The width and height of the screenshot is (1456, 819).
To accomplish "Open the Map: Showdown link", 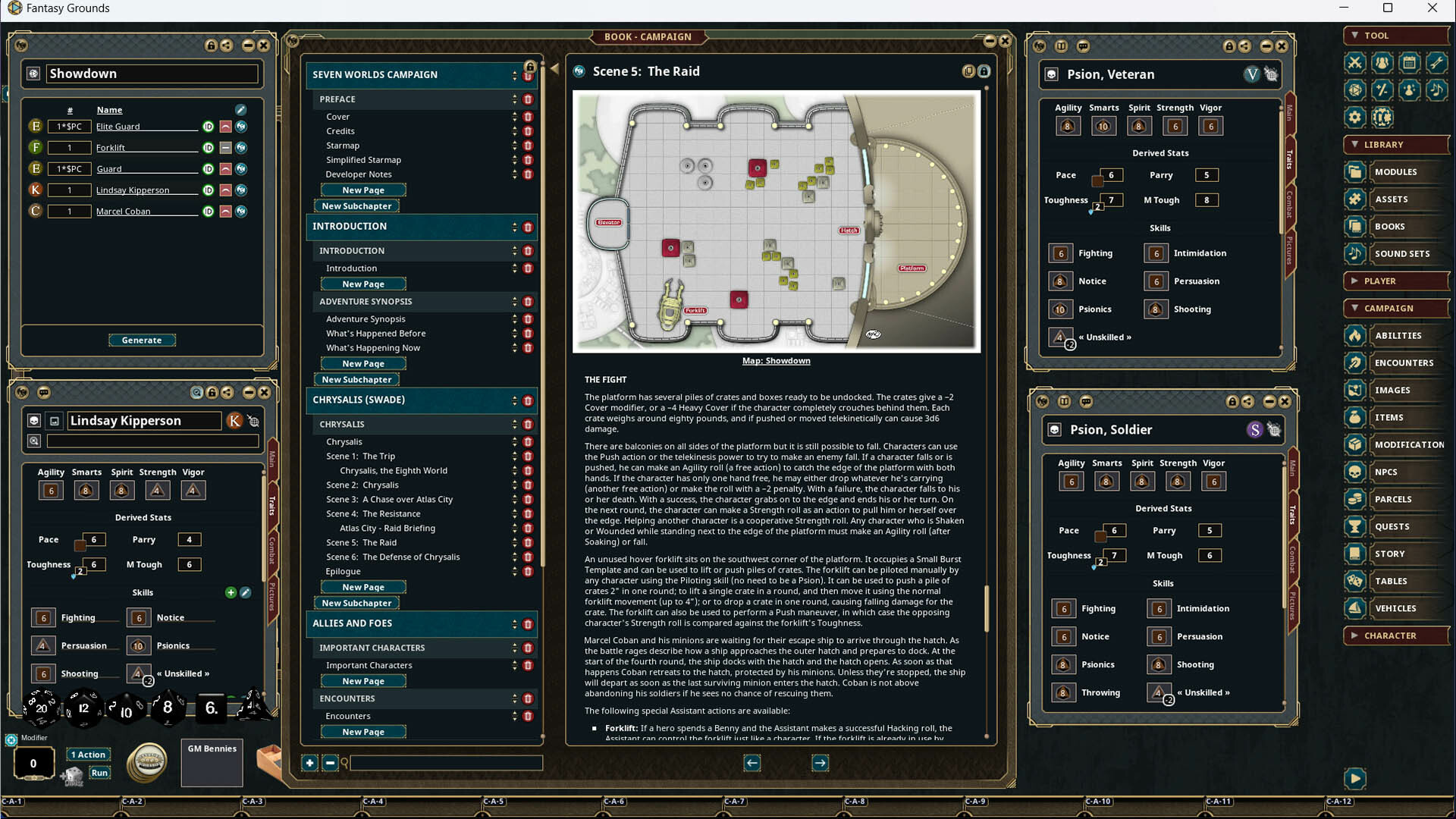I will [776, 360].
